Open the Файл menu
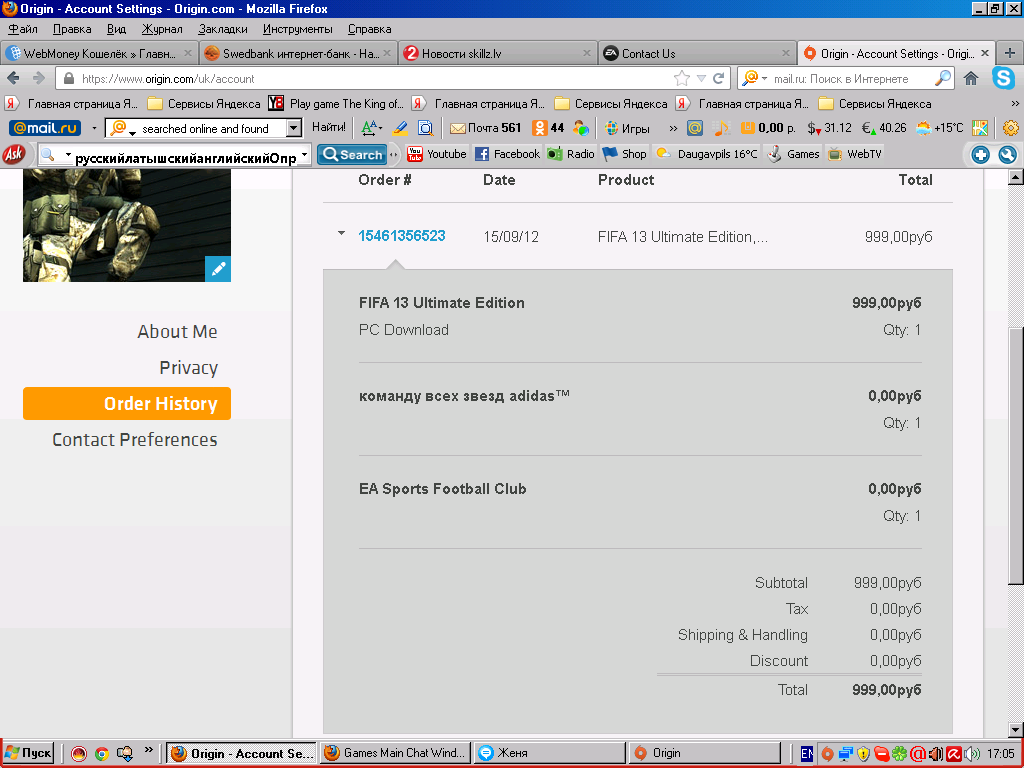This screenshot has height=768, width=1024. [x=23, y=29]
